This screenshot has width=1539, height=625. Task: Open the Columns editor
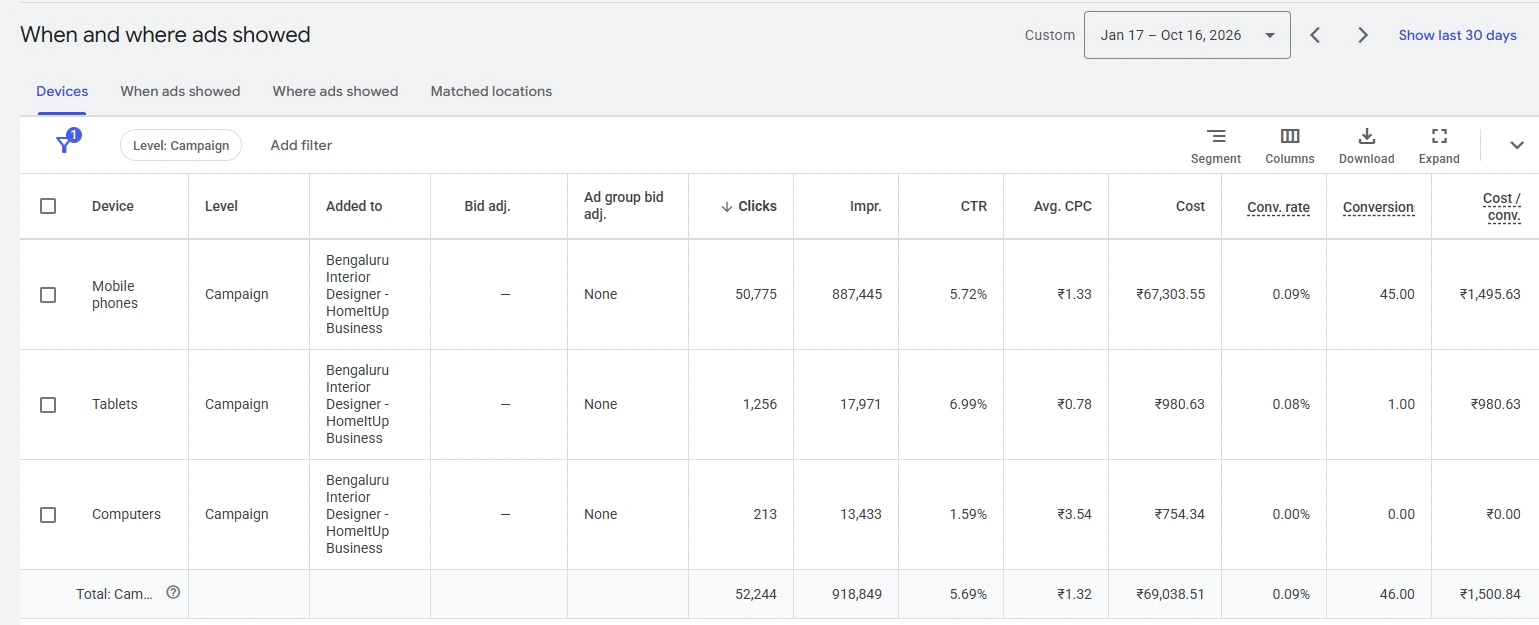tap(1290, 146)
